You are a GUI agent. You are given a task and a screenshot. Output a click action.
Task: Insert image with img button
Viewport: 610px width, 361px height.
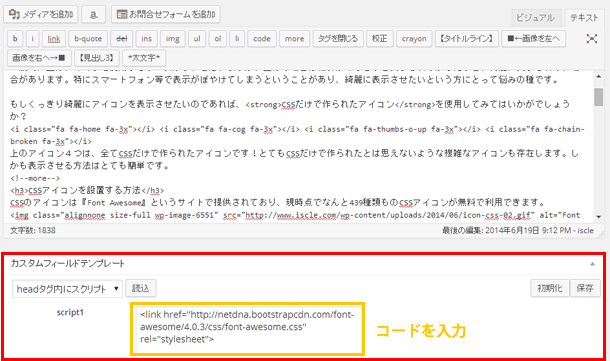tap(173, 39)
